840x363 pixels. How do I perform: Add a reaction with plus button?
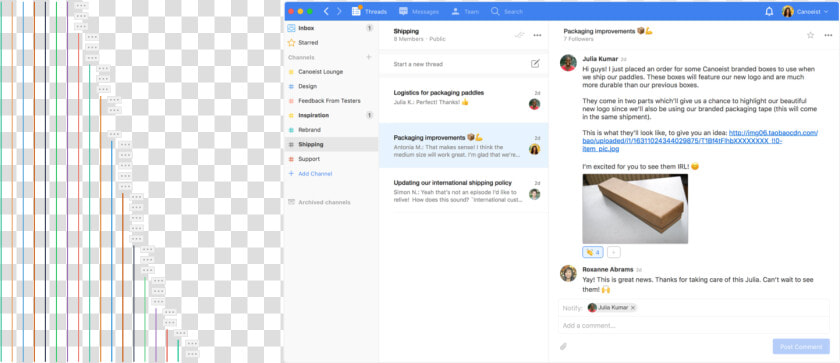[x=614, y=252]
